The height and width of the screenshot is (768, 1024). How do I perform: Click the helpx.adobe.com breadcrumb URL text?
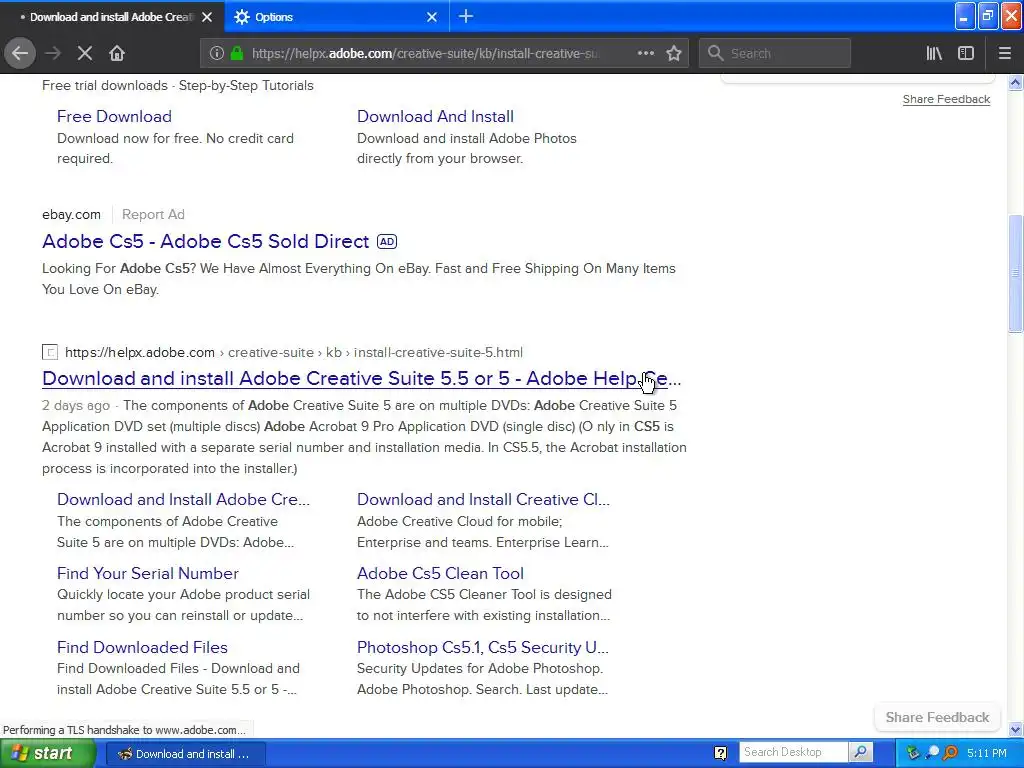click(294, 353)
